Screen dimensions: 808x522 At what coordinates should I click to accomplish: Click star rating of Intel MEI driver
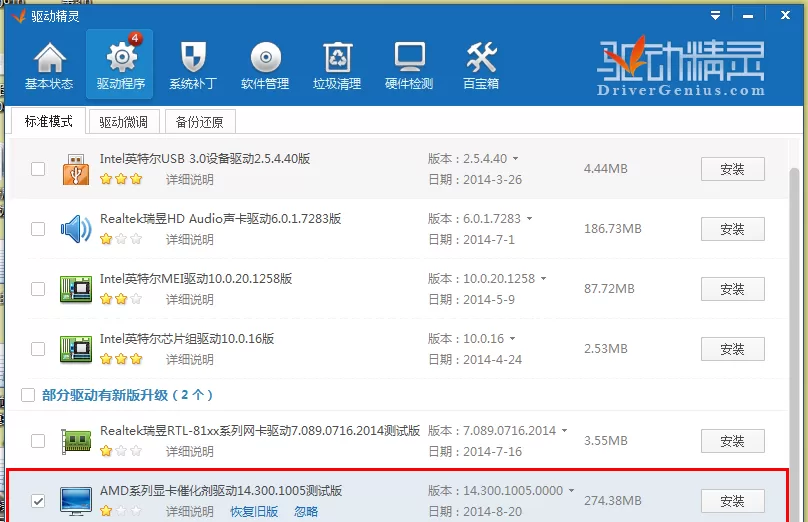[x=121, y=299]
